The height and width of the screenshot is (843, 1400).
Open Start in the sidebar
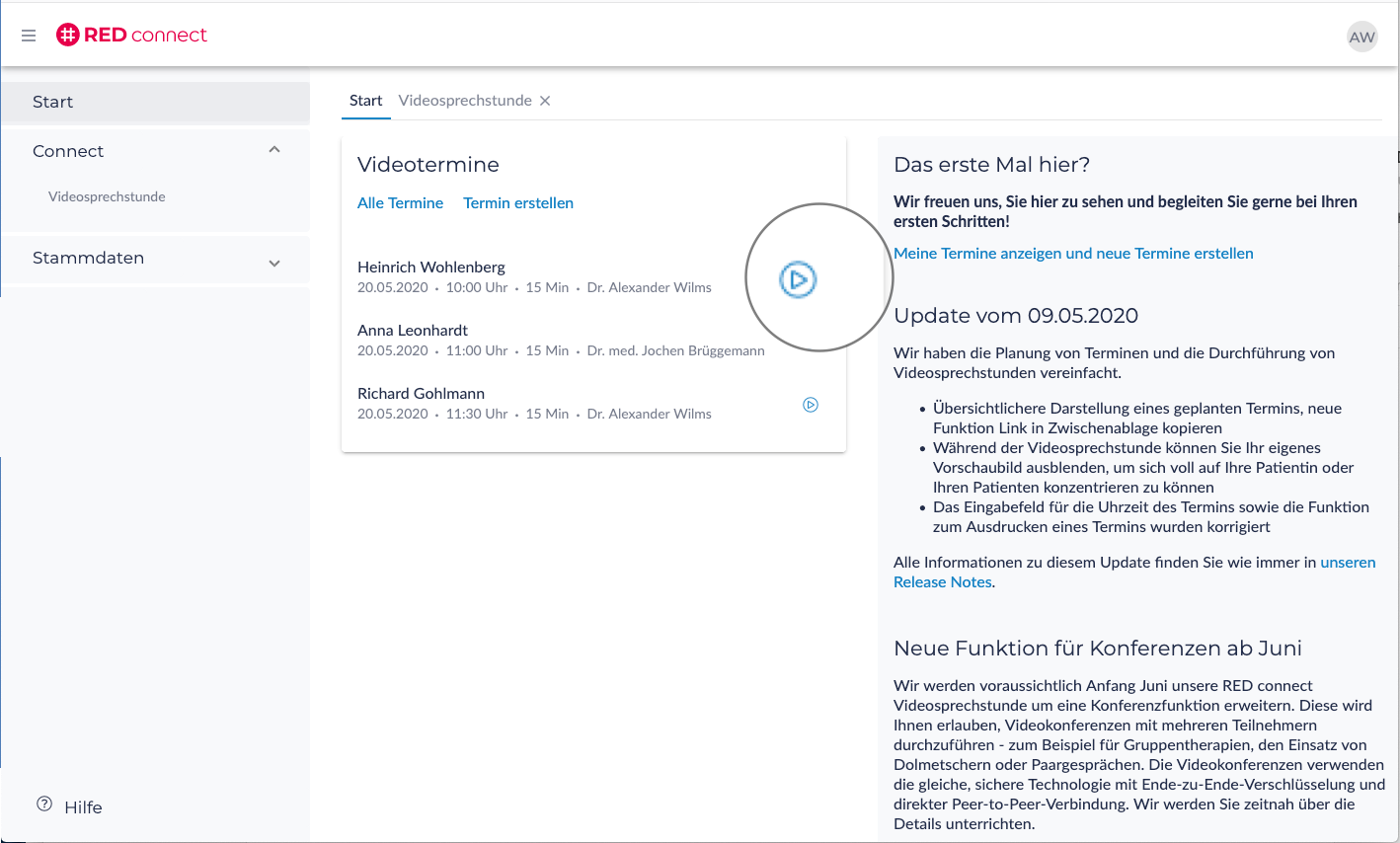[x=53, y=102]
